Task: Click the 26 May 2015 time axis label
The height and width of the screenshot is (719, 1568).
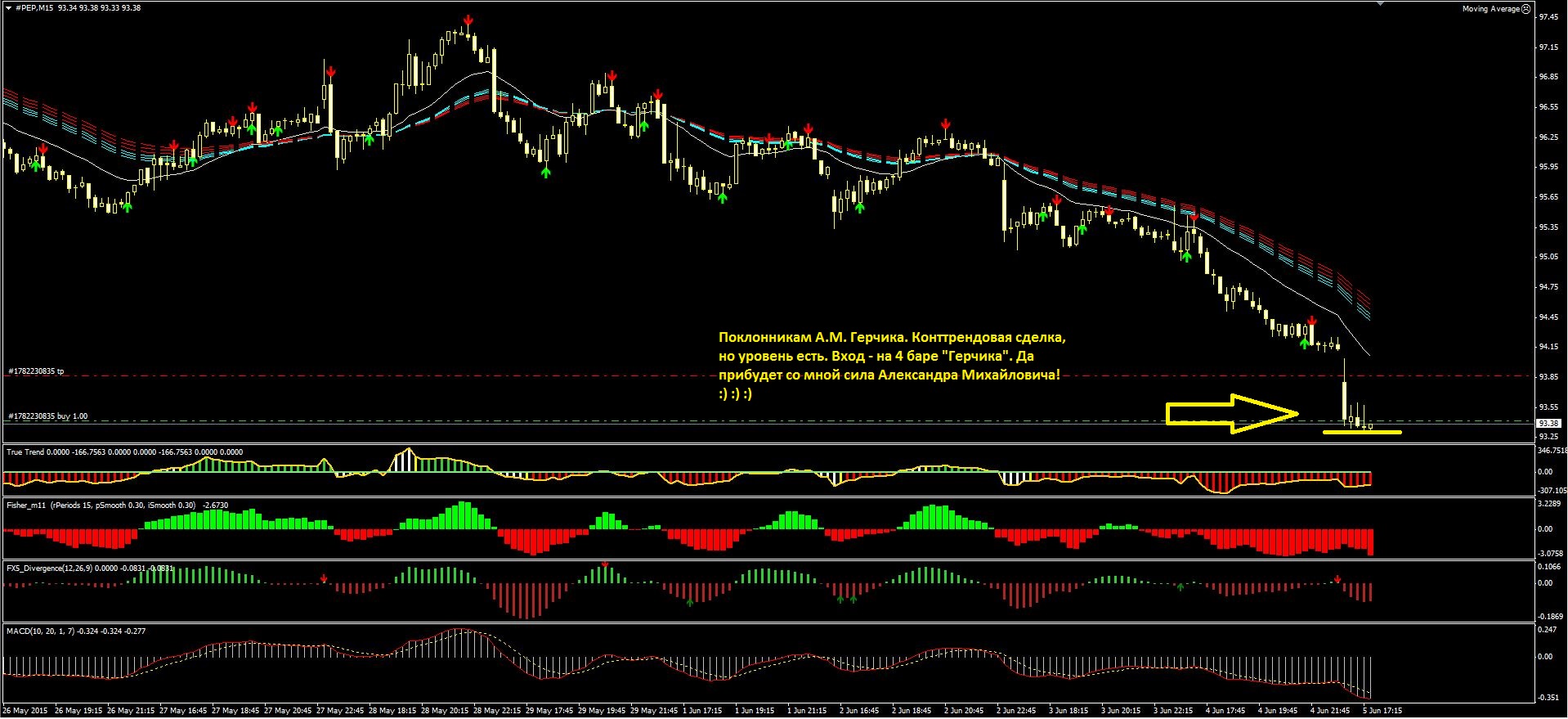Action: (x=25, y=710)
